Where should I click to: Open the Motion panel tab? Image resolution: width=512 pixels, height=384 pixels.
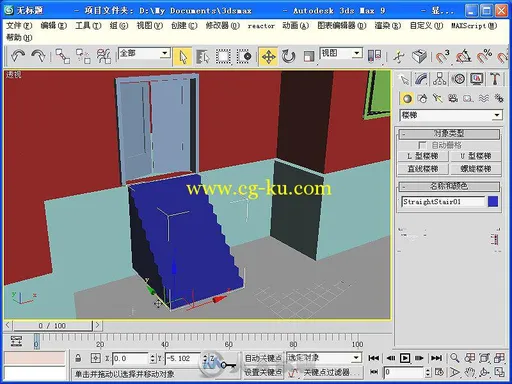click(459, 79)
